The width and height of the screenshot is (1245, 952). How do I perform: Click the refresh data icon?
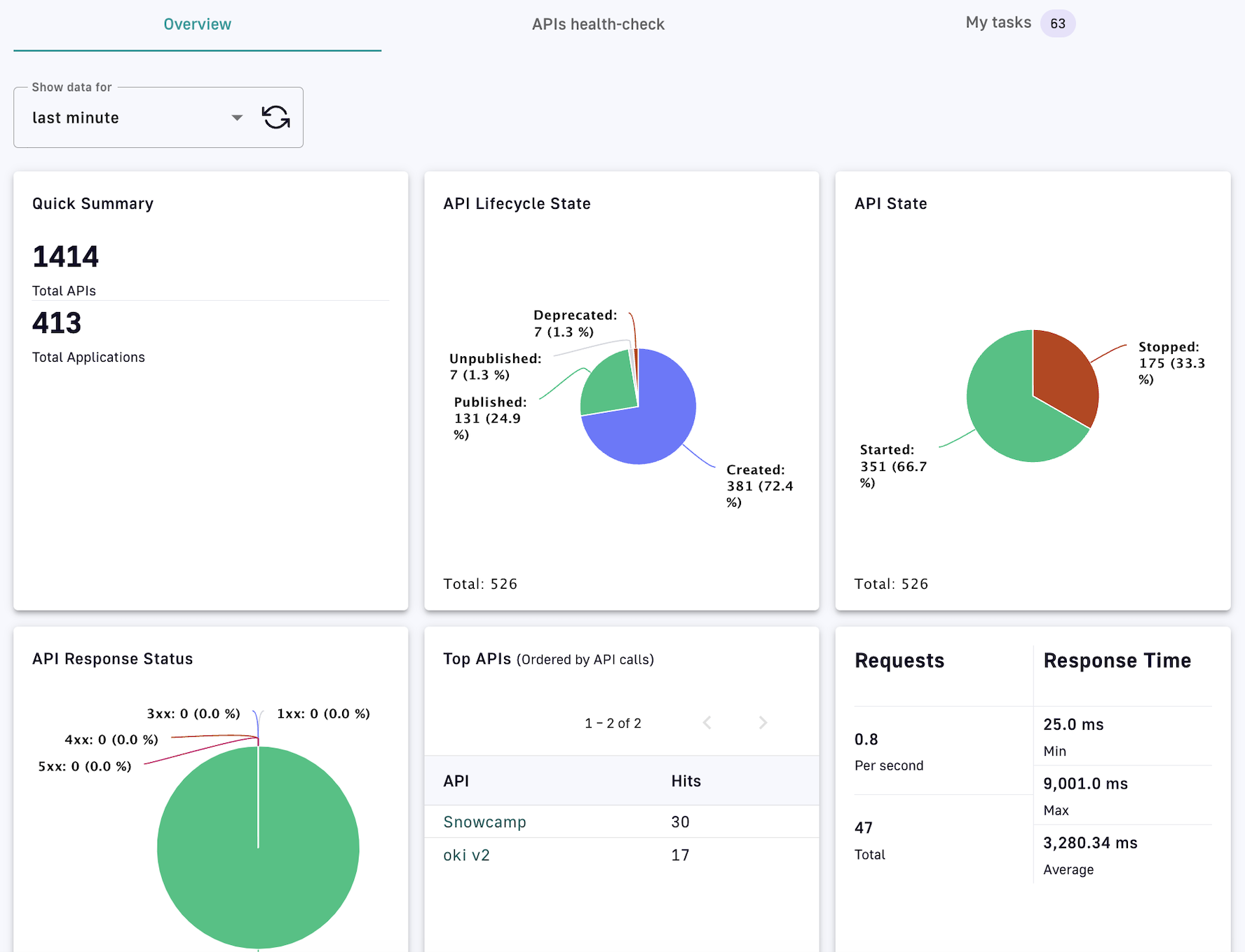(275, 117)
